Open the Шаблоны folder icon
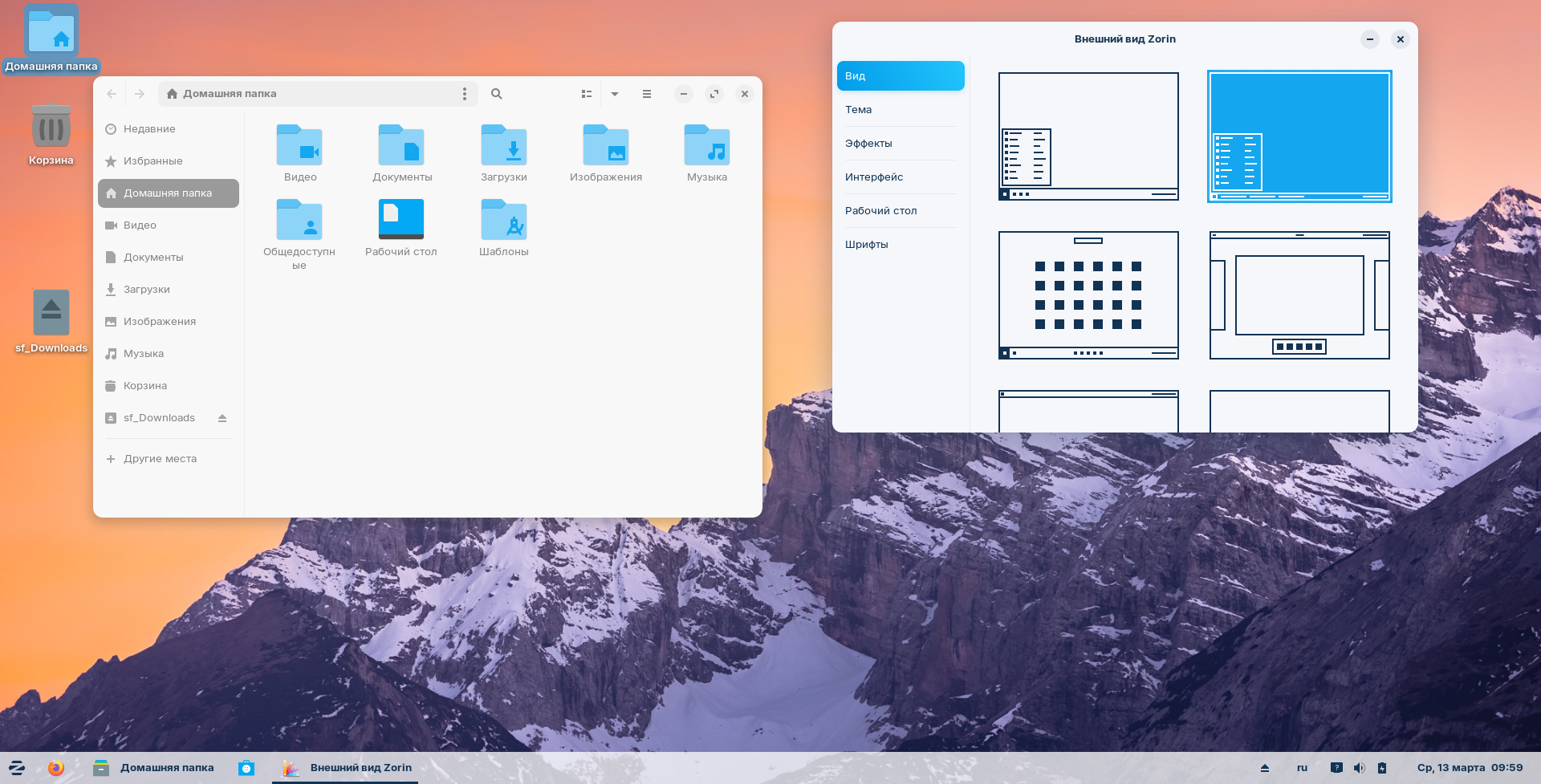The width and height of the screenshot is (1541, 784). tap(503, 221)
